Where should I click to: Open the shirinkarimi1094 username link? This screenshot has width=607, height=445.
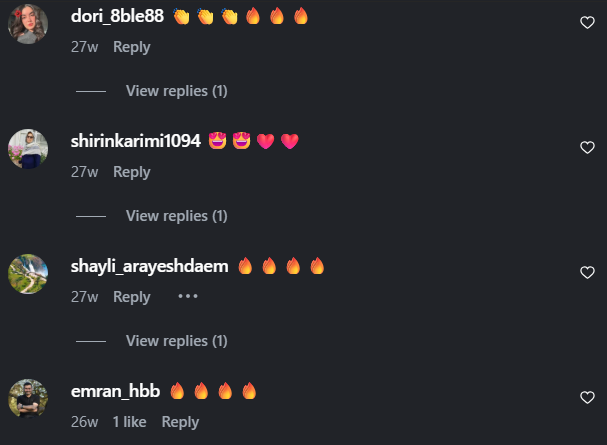tap(136, 141)
